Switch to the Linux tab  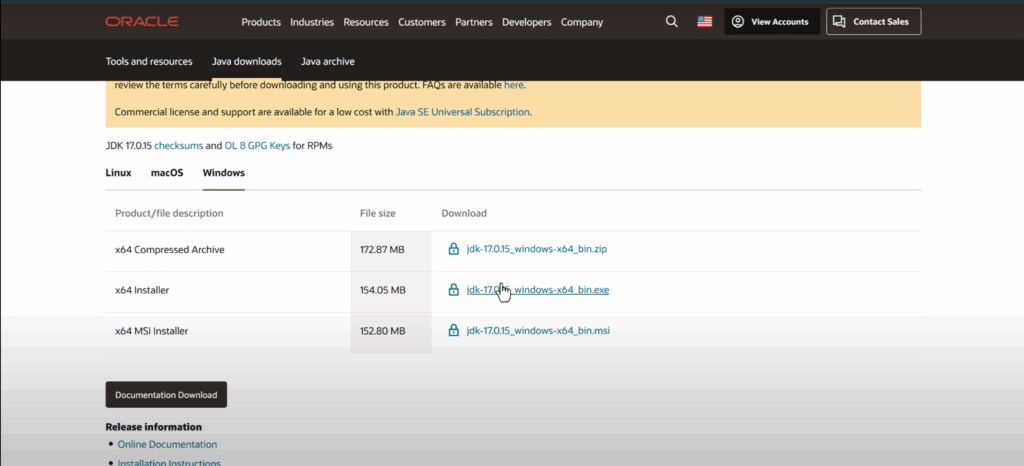click(x=118, y=173)
